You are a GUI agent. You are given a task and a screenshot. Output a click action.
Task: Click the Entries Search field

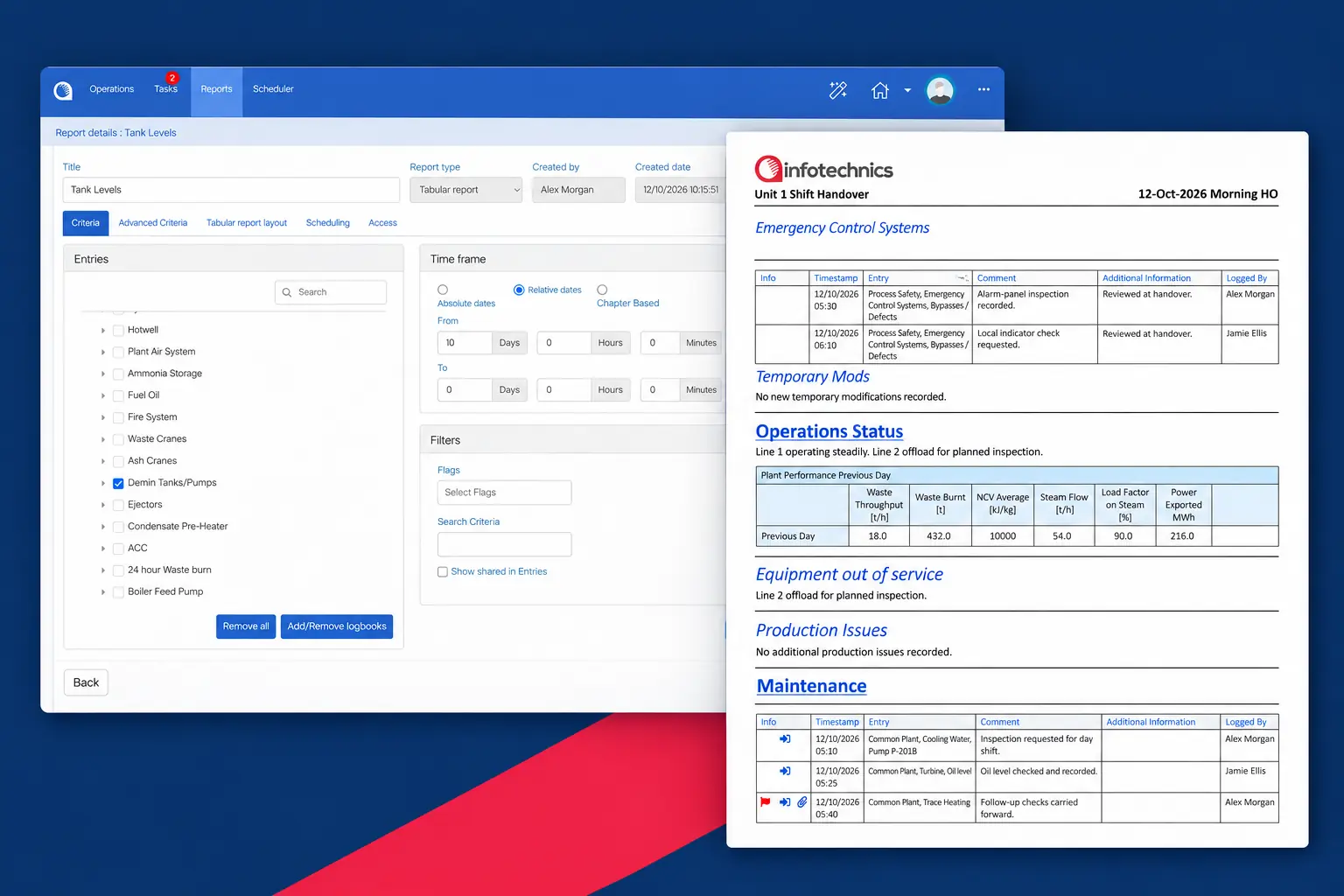point(331,292)
